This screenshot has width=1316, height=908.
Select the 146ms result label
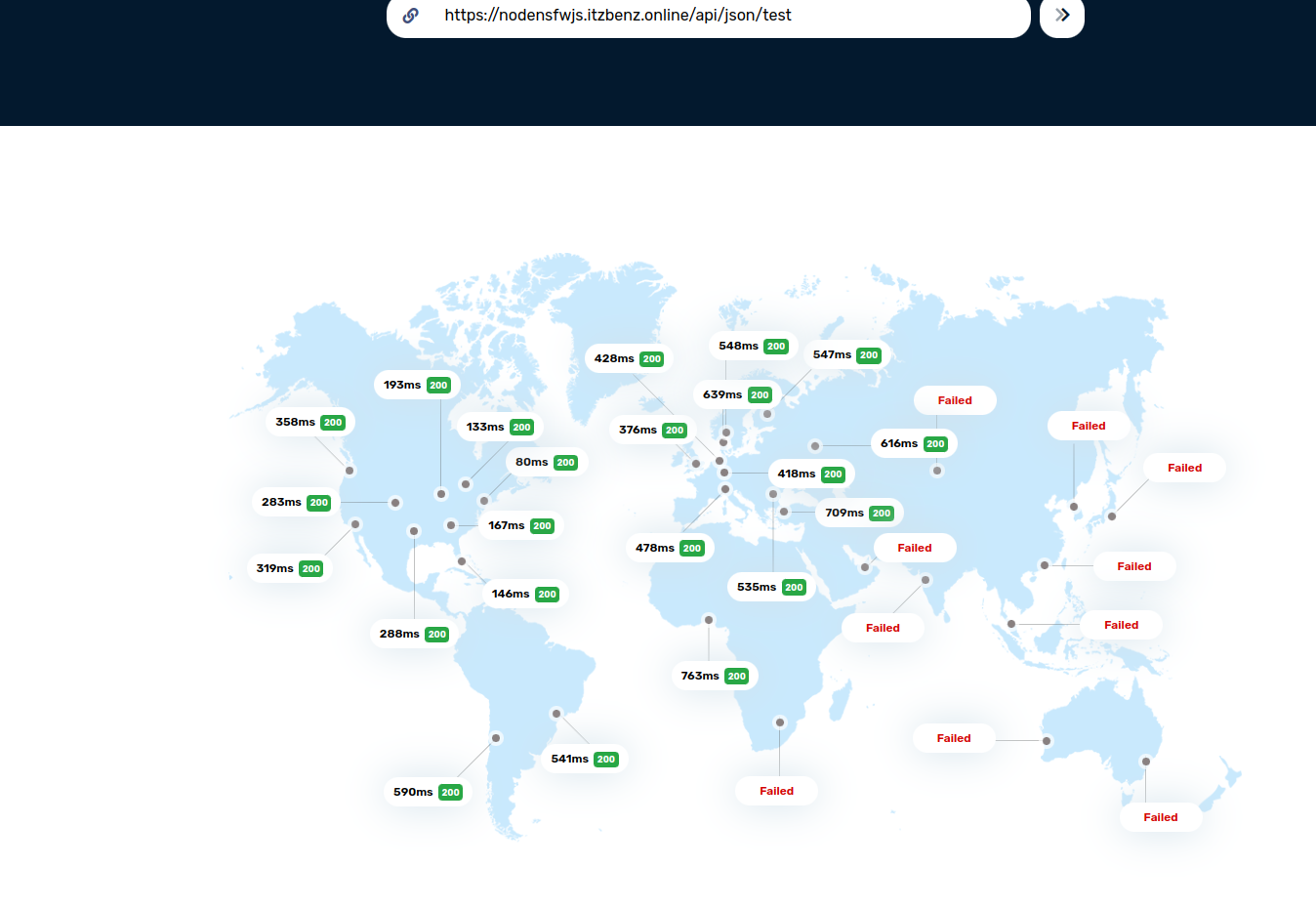pyautogui.click(x=525, y=594)
